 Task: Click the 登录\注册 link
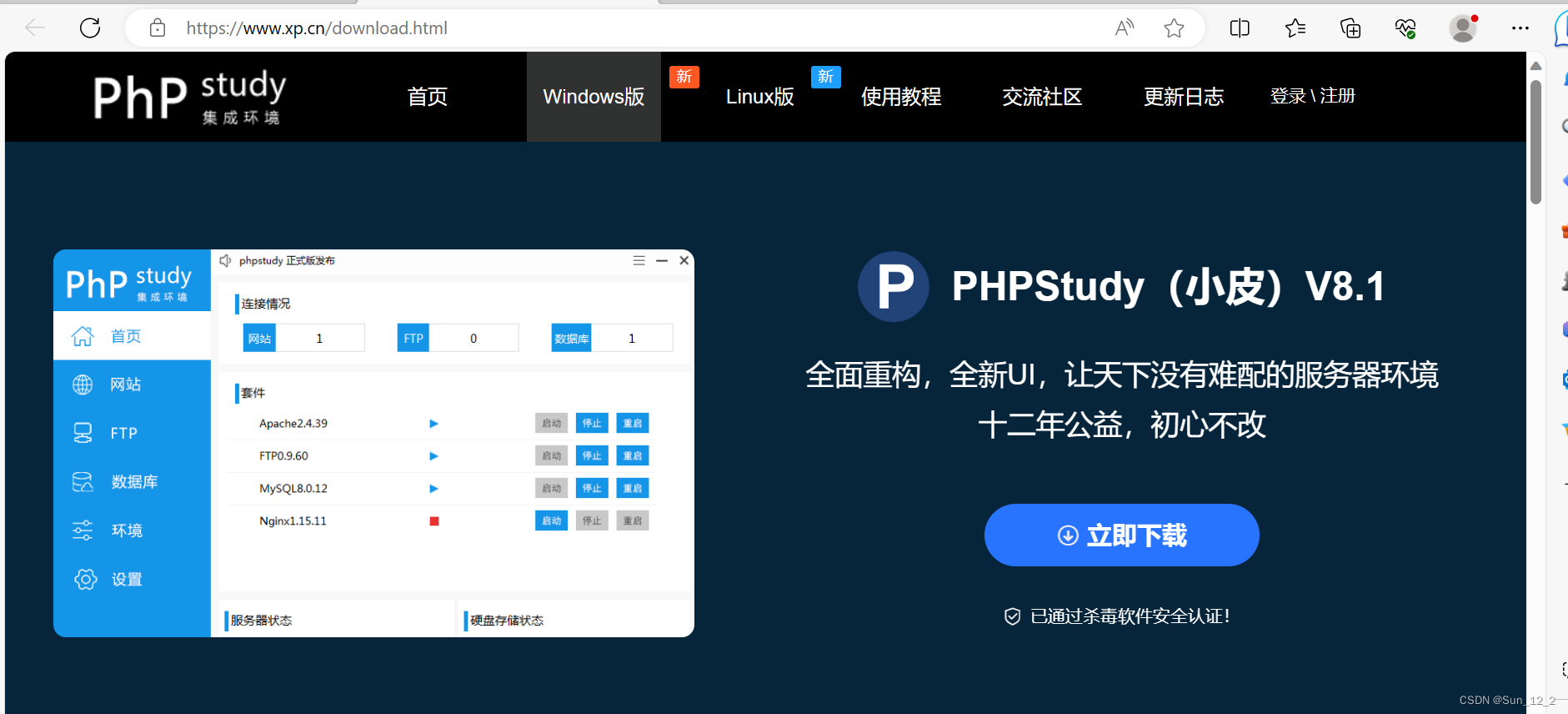tap(1313, 96)
